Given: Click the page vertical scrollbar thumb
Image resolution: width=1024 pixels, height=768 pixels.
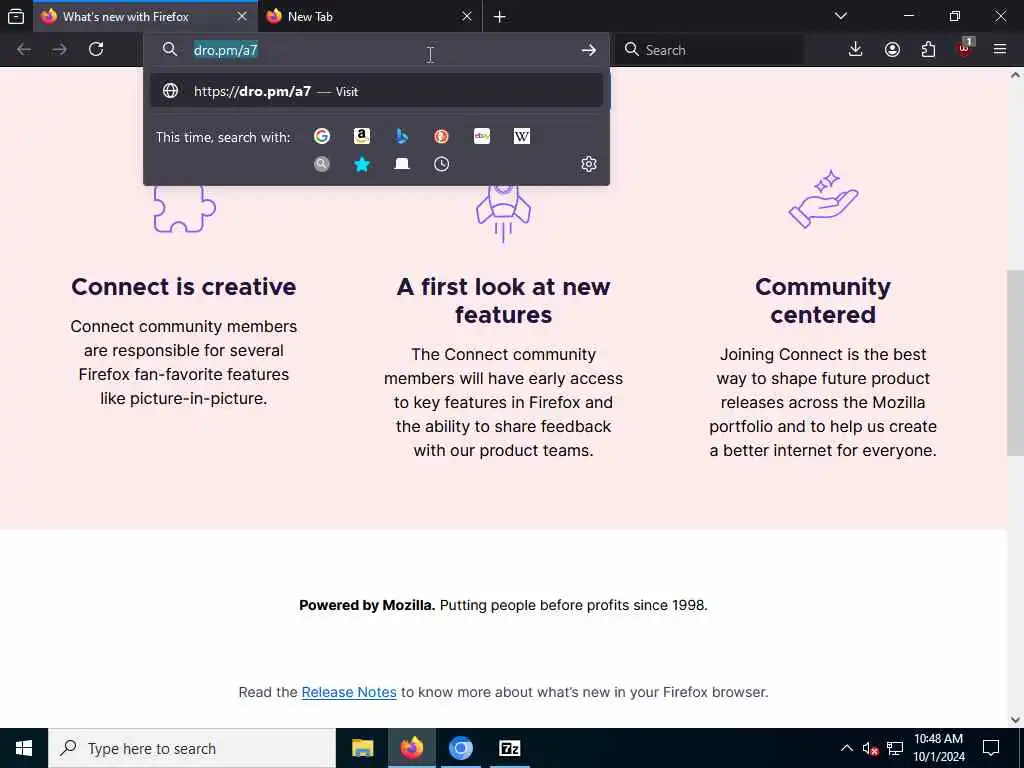Looking at the screenshot, I should pos(1015,362).
